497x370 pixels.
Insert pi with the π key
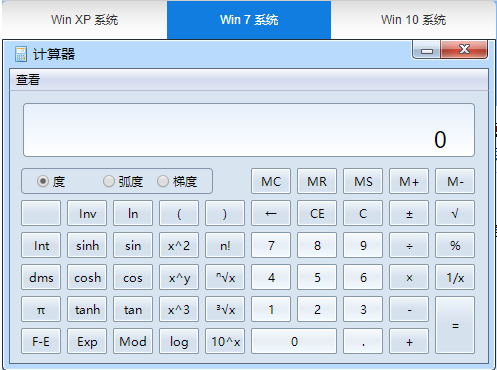[x=41, y=309]
